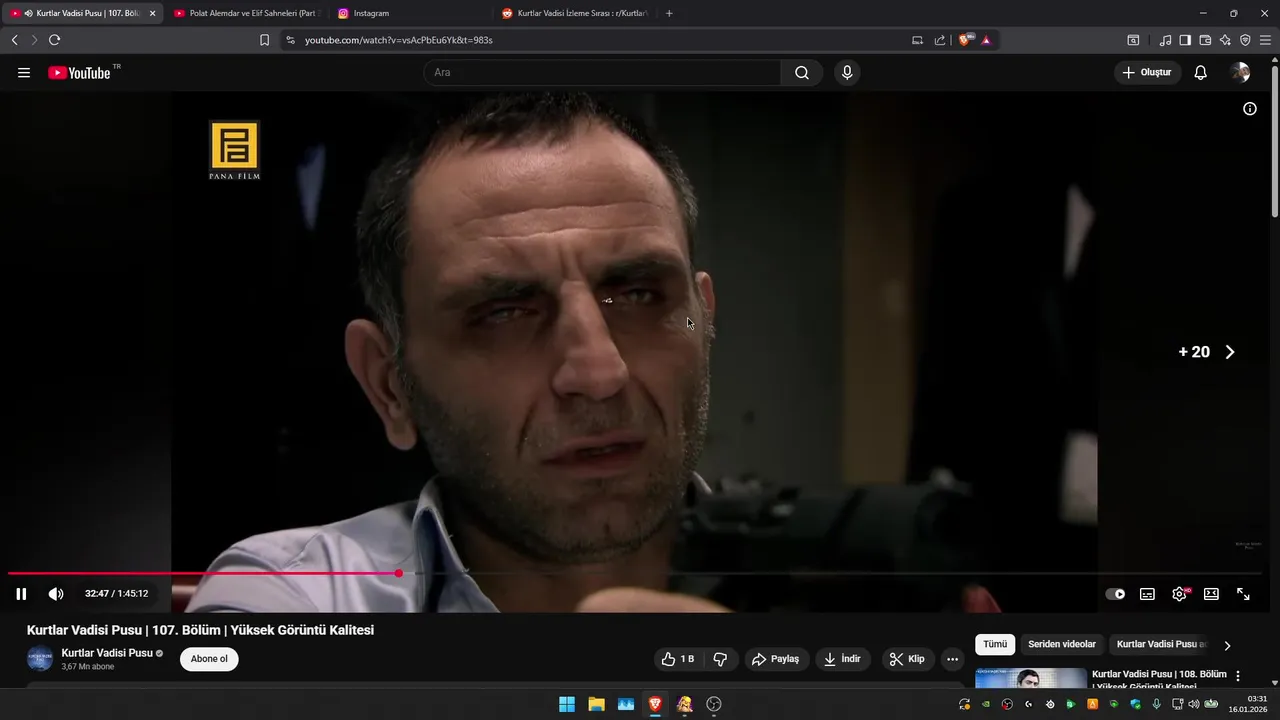Screen dimensions: 1280x720
Task: Go to the YouTube home logo
Action: pos(79,73)
